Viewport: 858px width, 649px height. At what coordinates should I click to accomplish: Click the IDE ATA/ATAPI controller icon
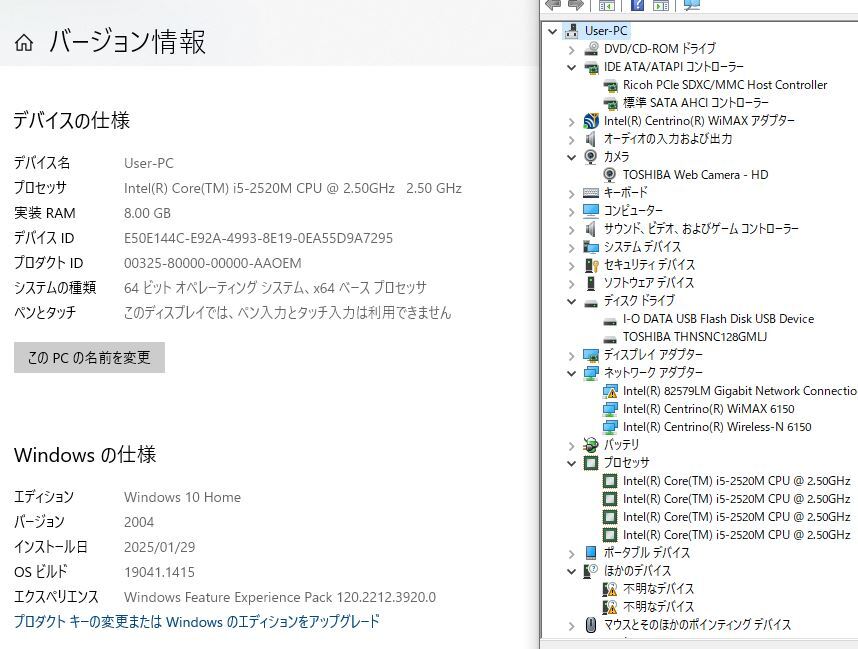pyautogui.click(x=591, y=67)
